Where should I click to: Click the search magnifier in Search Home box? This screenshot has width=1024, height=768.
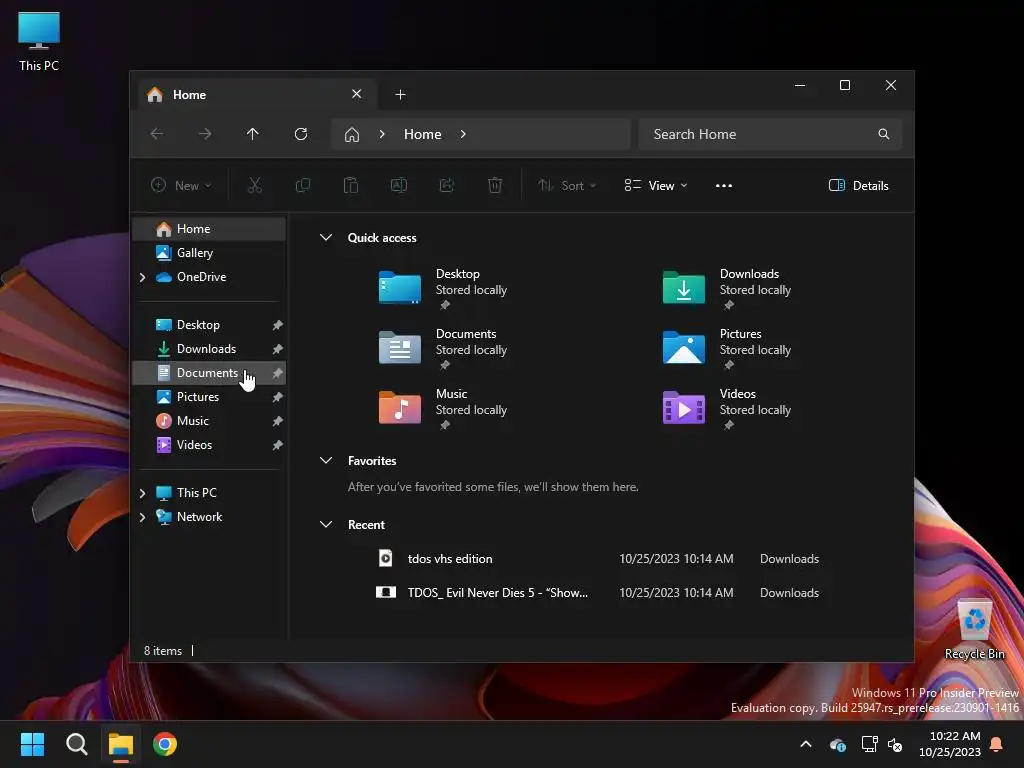[884, 134]
